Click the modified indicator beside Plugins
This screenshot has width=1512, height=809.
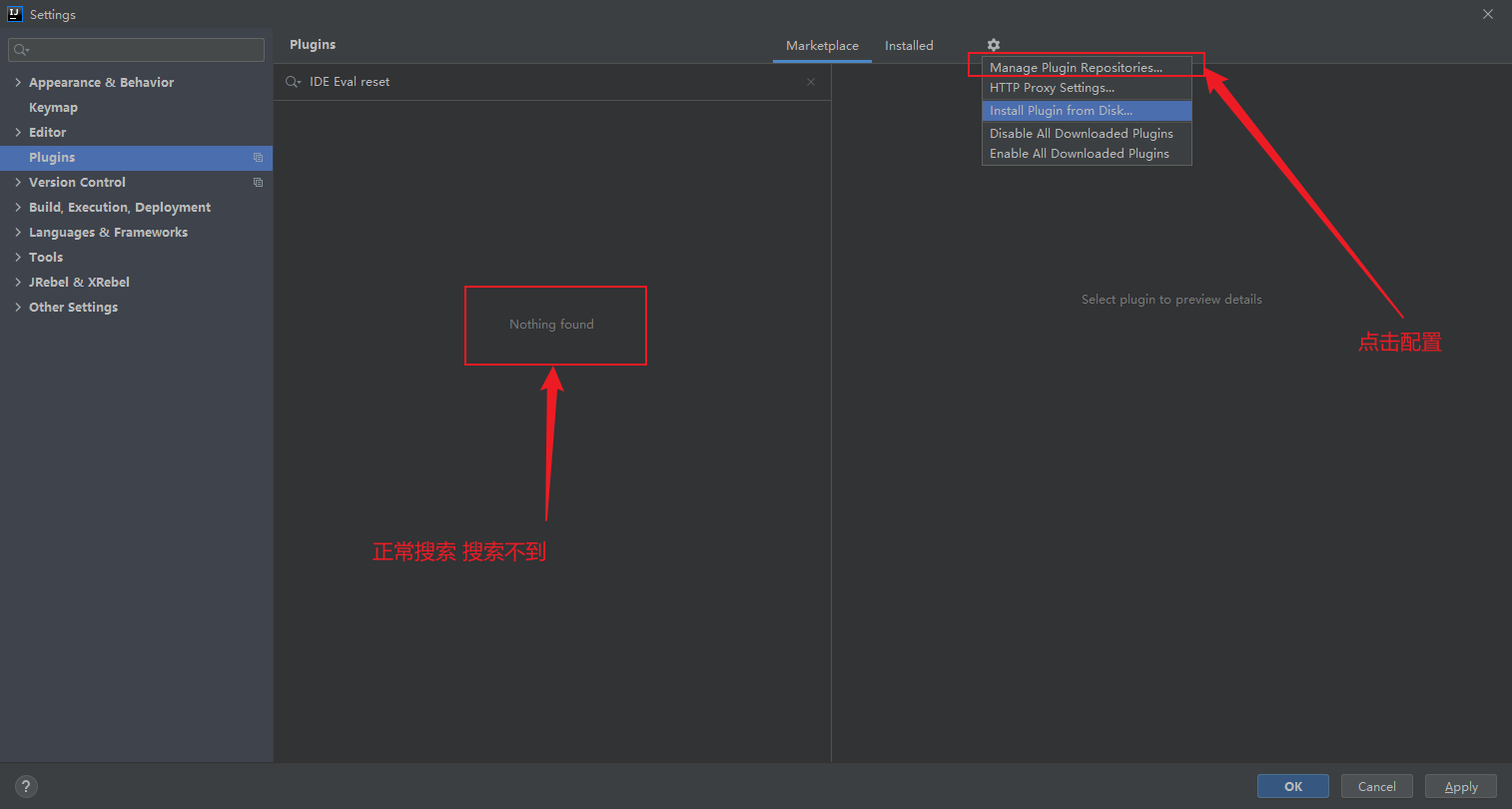[x=258, y=157]
